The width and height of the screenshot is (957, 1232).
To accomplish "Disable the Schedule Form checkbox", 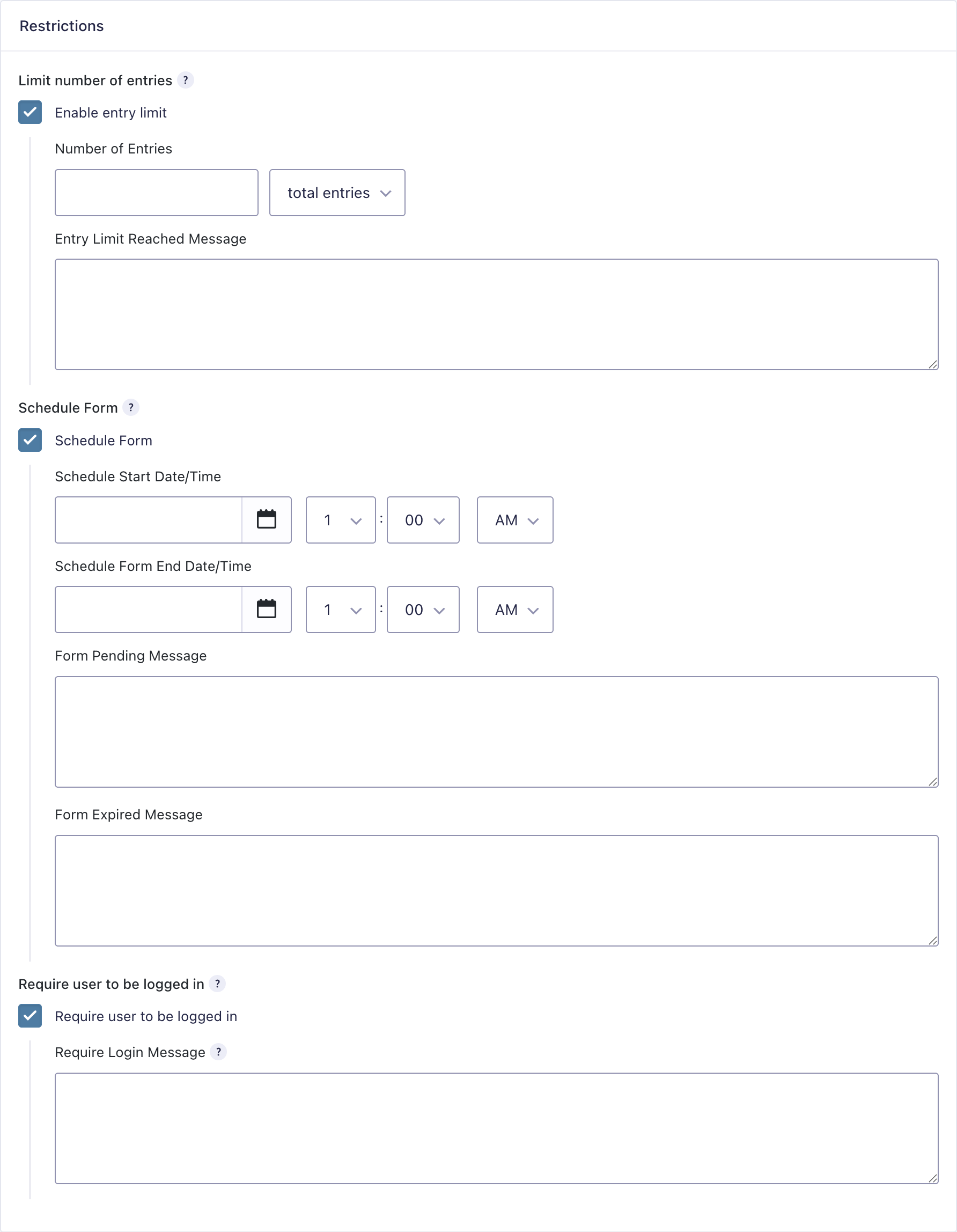I will coord(31,441).
